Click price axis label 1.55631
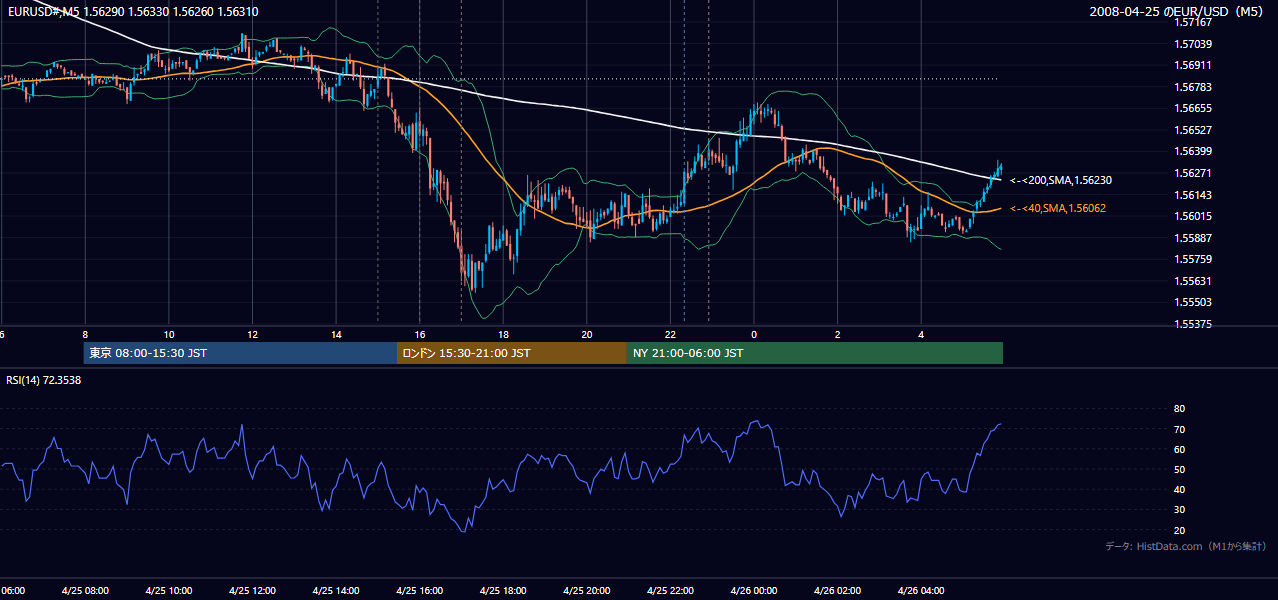Viewport: 1278px width, 600px height. pyautogui.click(x=1193, y=281)
